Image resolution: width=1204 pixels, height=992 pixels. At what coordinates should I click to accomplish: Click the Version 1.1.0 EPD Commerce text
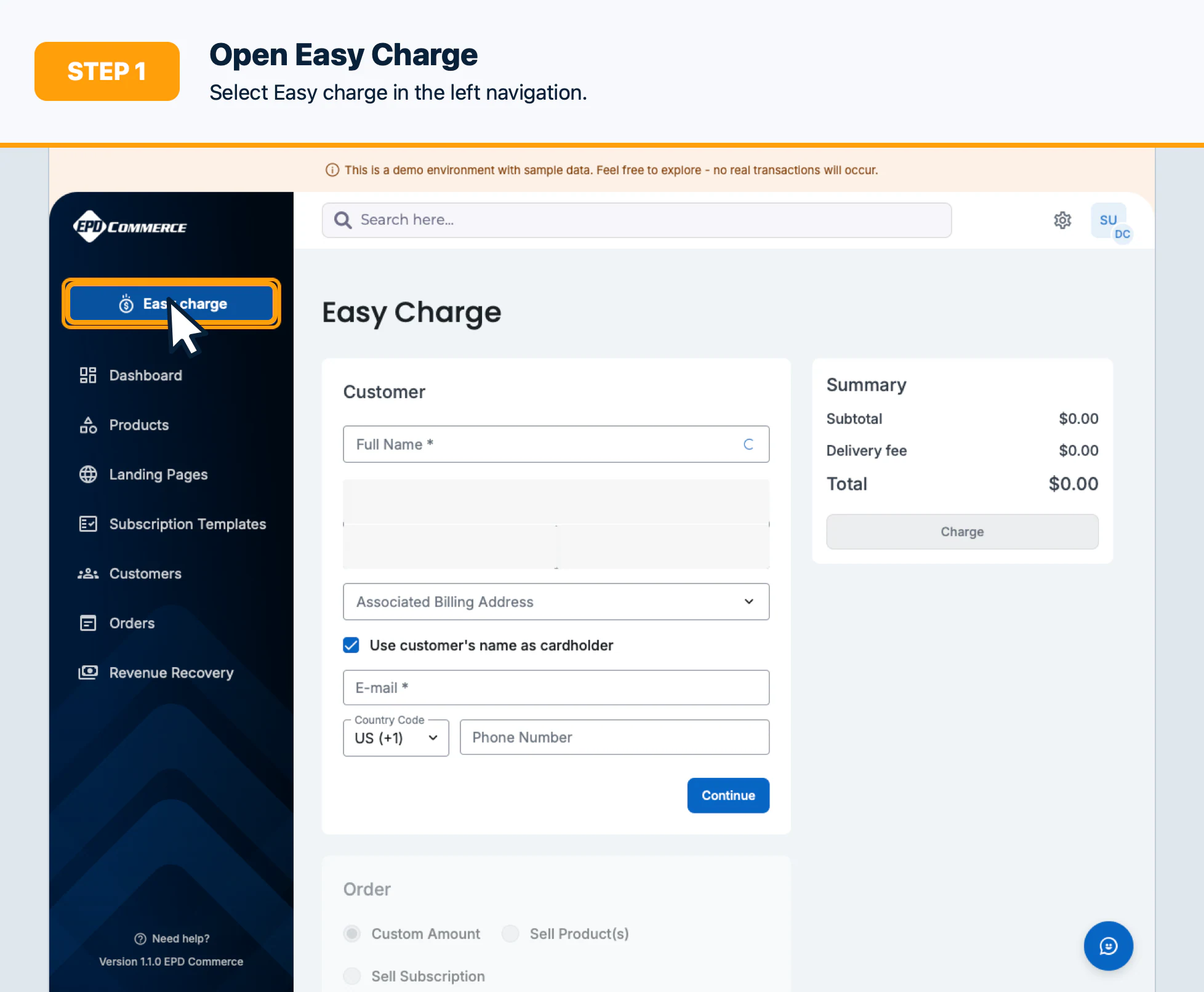[x=171, y=962]
